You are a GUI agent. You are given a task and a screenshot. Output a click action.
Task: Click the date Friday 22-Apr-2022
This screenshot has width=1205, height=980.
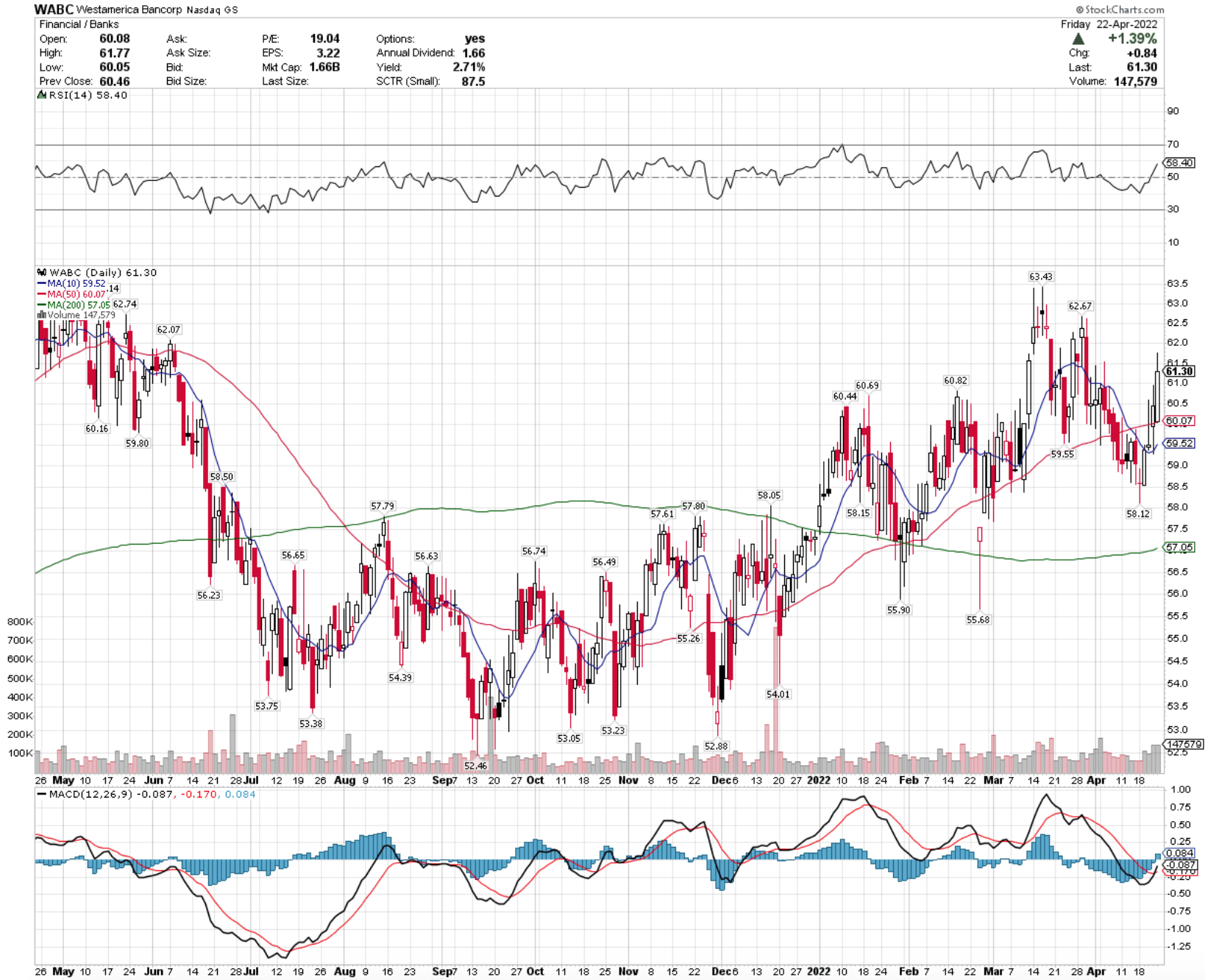1109,24
